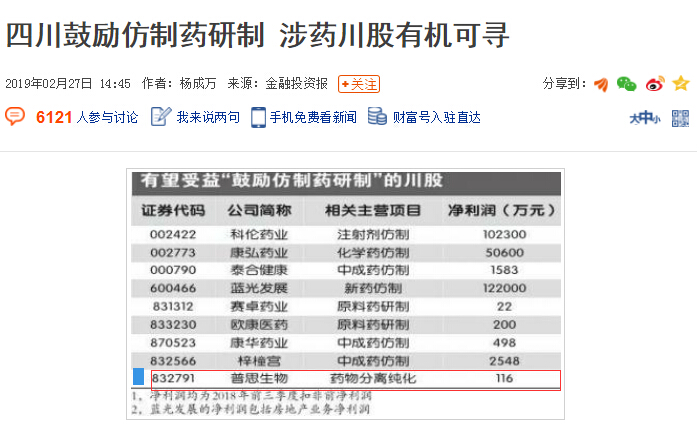Open 6121 人参与讨论 discussion link

click(87, 118)
